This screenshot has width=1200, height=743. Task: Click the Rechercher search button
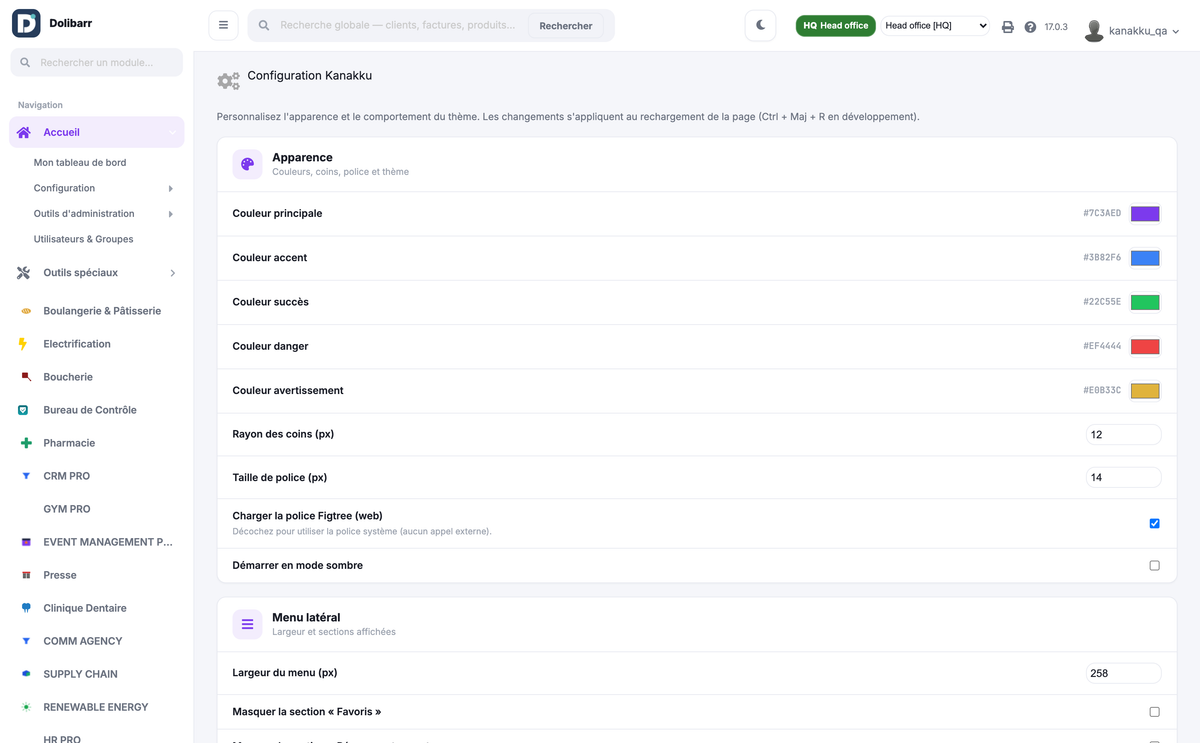coord(566,25)
